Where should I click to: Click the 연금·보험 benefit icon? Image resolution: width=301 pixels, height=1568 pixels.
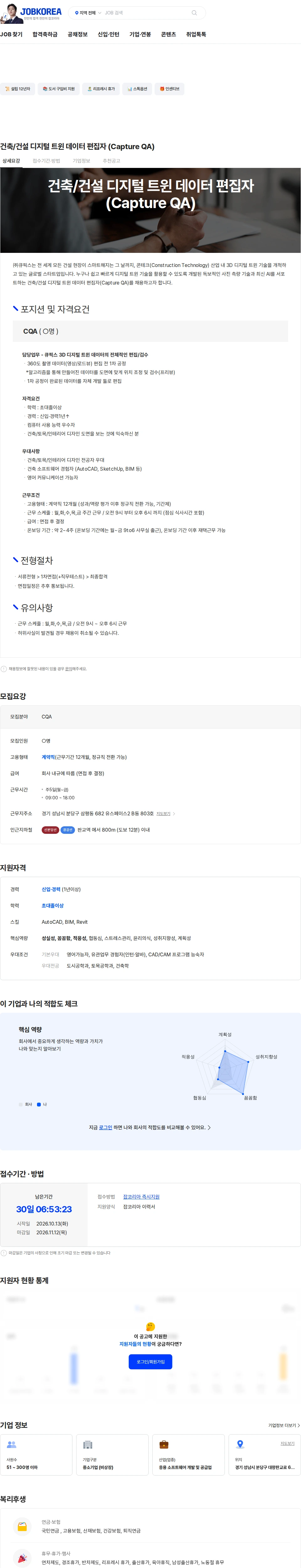[23, 1527]
